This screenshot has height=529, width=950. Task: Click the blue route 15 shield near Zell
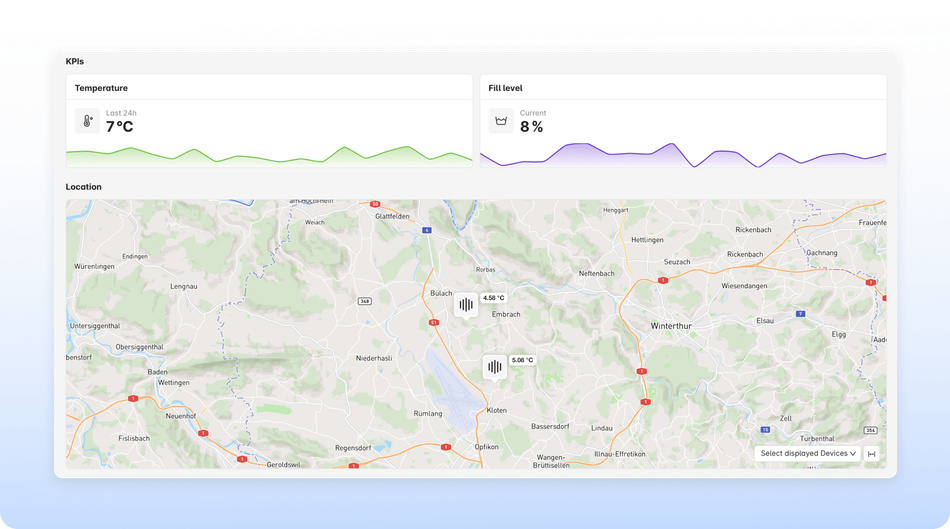coord(764,429)
